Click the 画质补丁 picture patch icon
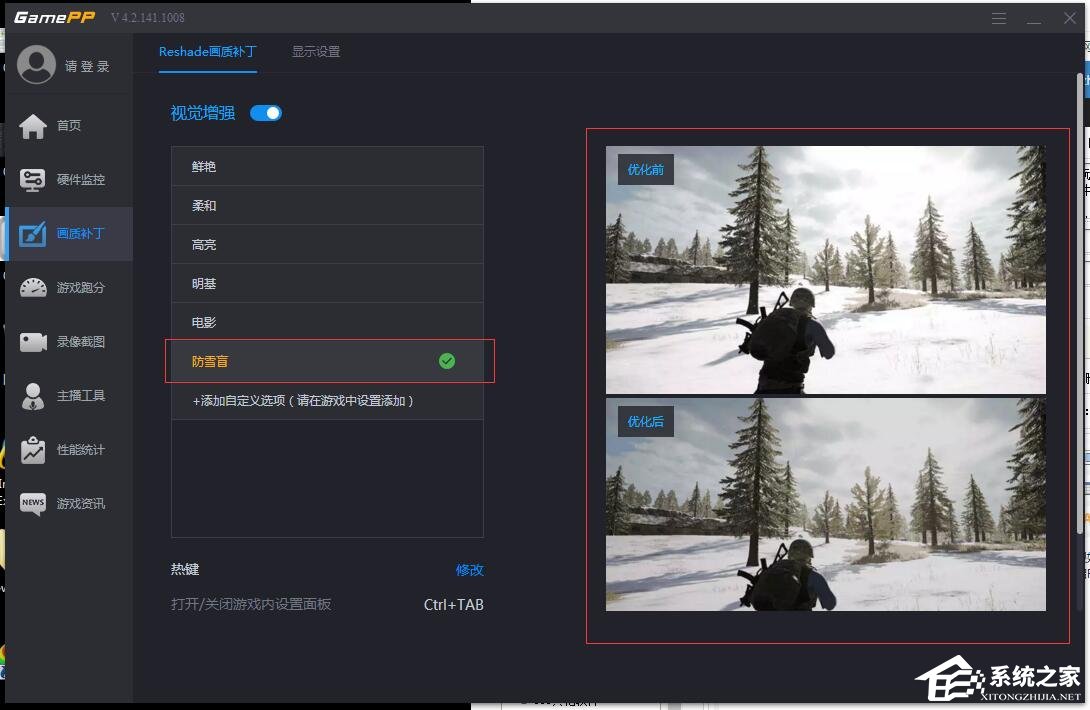 pyautogui.click(x=33, y=234)
